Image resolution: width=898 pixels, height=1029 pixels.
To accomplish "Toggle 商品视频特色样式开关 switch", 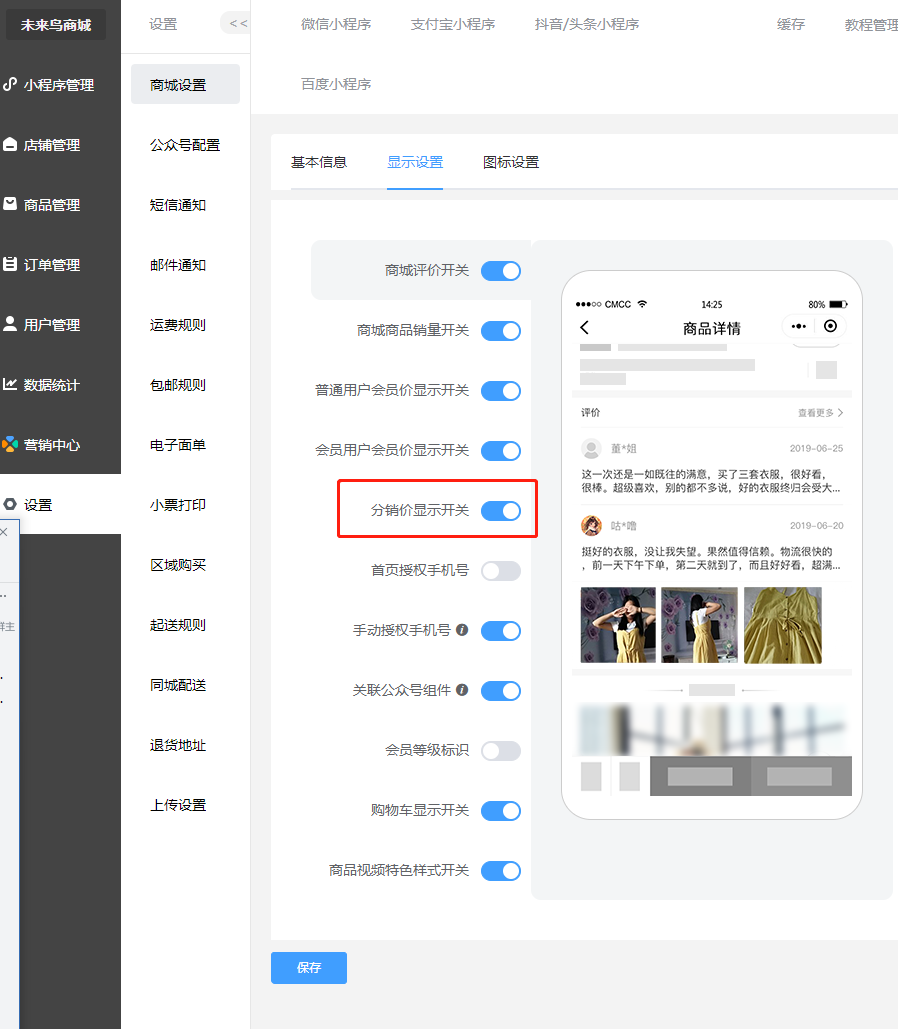I will coord(501,871).
